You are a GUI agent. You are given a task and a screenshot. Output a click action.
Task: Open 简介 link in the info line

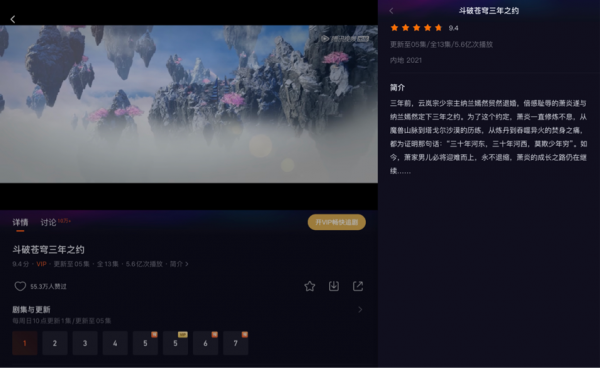tap(179, 264)
